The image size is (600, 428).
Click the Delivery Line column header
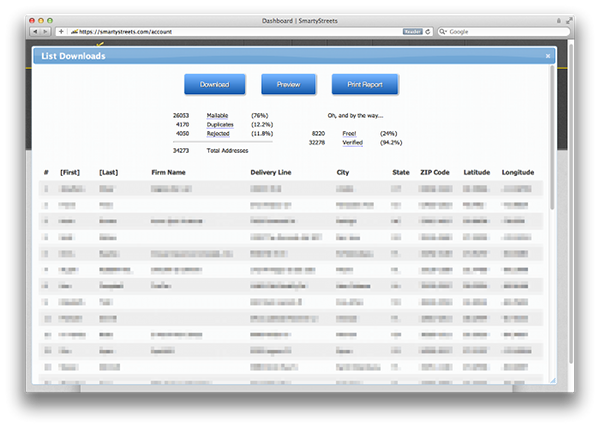click(271, 173)
